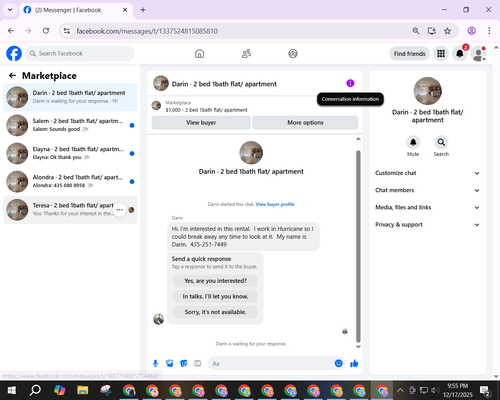This screenshot has height=400, width=500.
Task: Click the Find friends button
Action: pyautogui.click(x=409, y=54)
